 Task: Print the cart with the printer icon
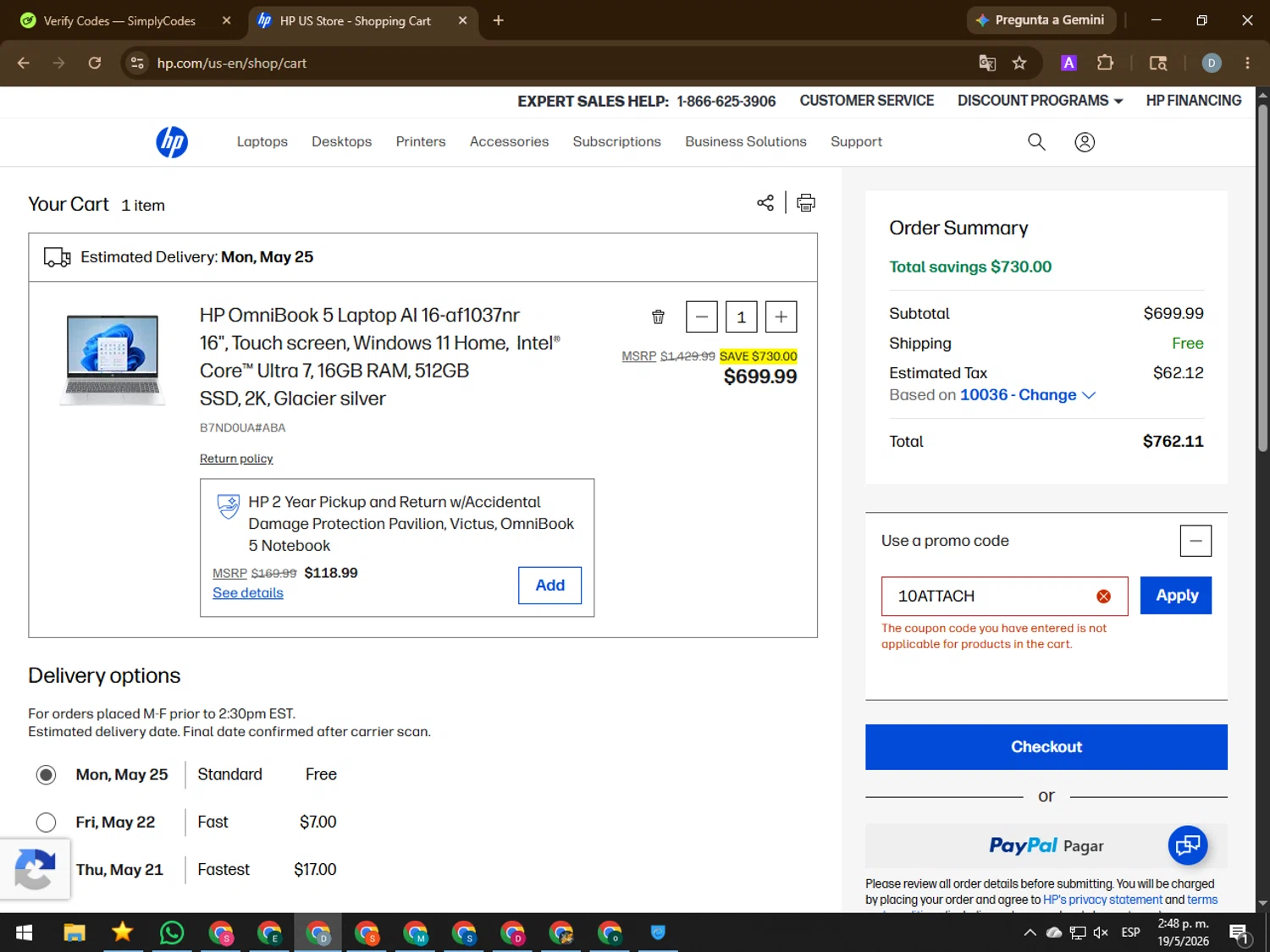click(x=806, y=203)
